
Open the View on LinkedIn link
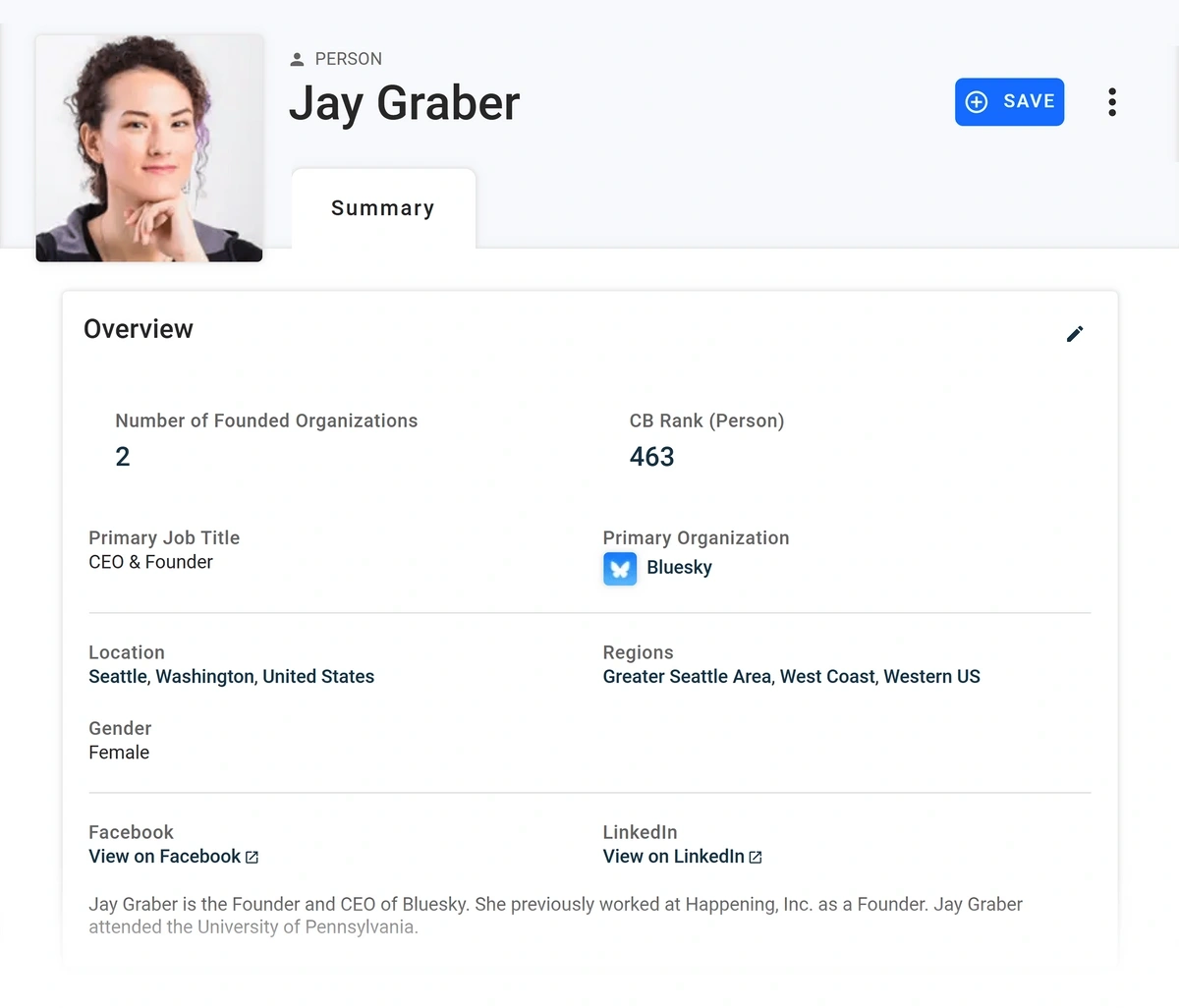(x=673, y=856)
